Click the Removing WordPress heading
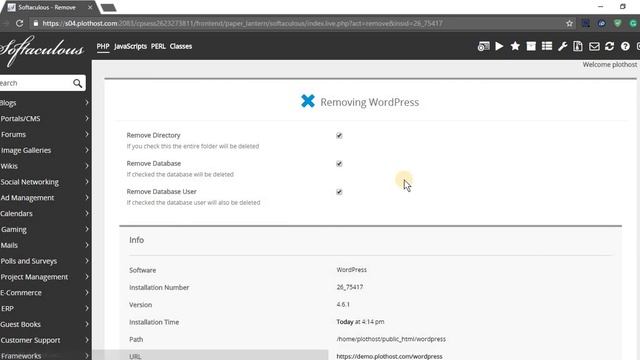Screen dimensions: 640x360 click(x=369, y=102)
